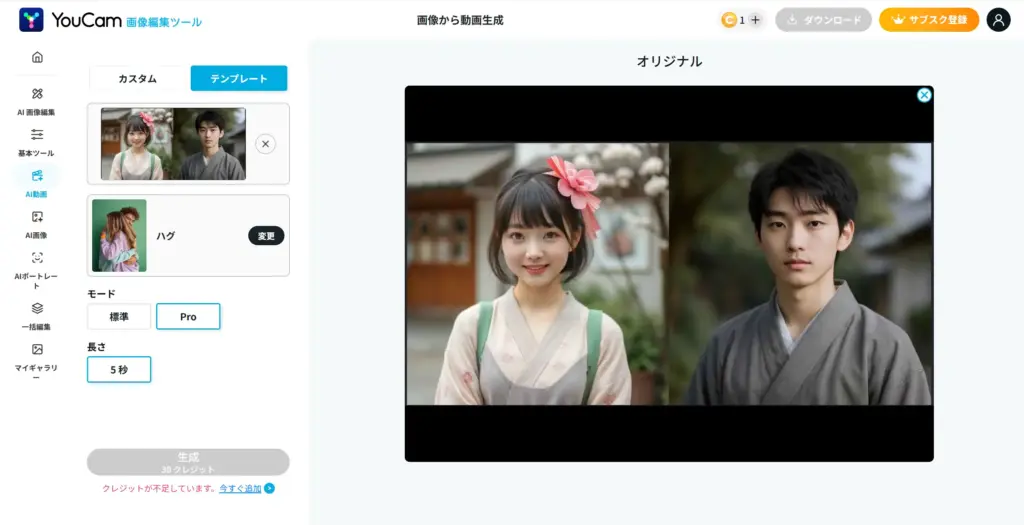Click the gold credit coin icon
Viewport: 1024px width, 525px height.
coord(729,20)
